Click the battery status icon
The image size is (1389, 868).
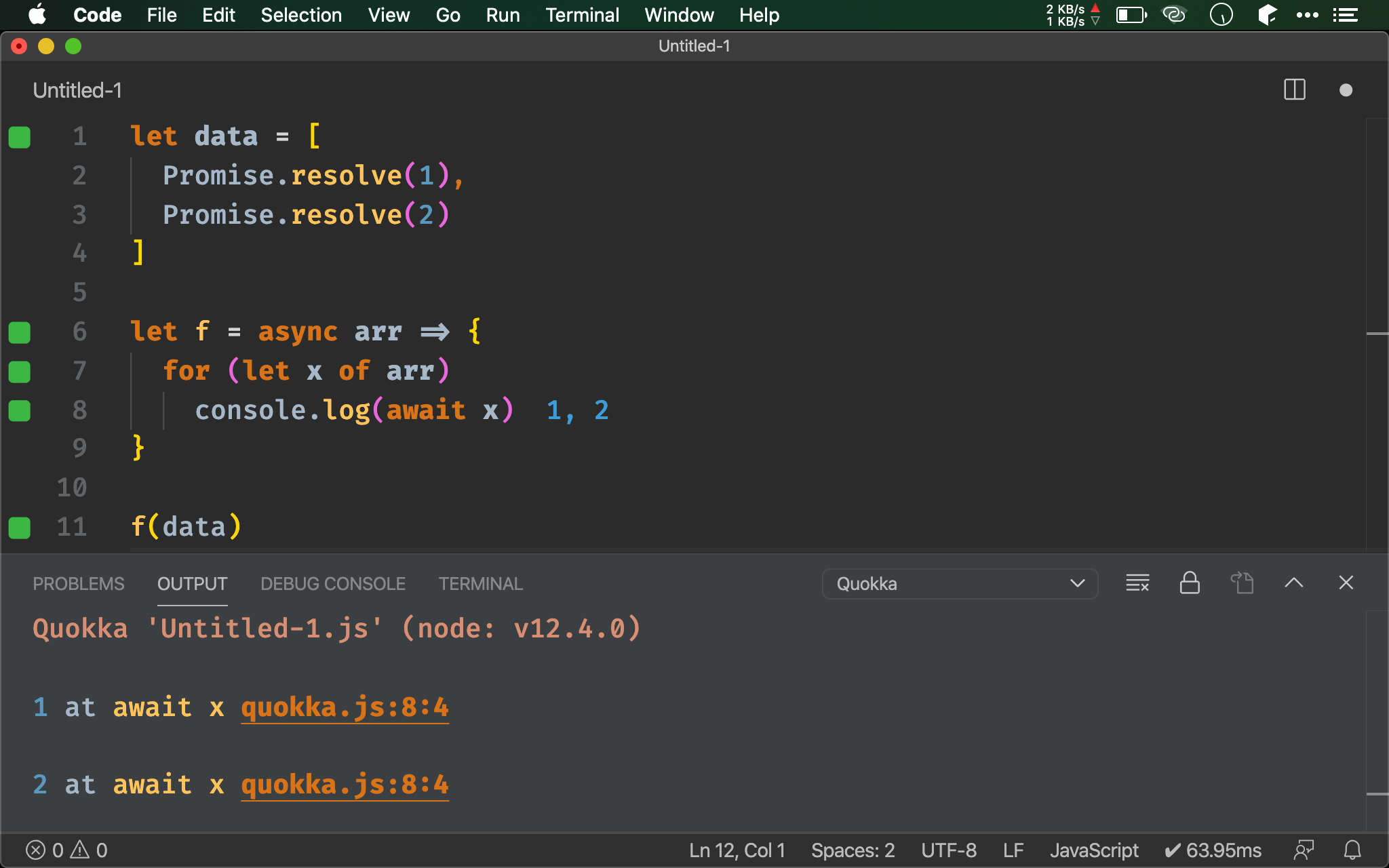1131,15
